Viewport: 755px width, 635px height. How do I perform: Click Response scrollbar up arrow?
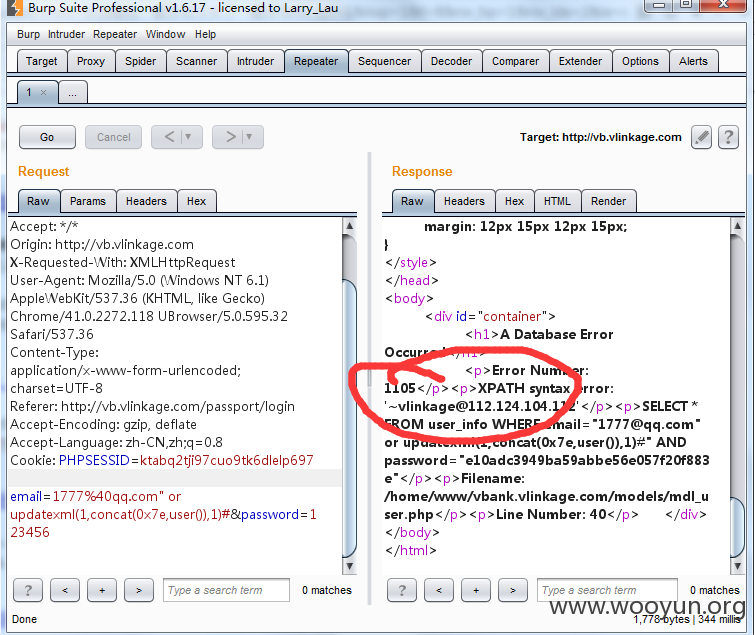(737, 225)
